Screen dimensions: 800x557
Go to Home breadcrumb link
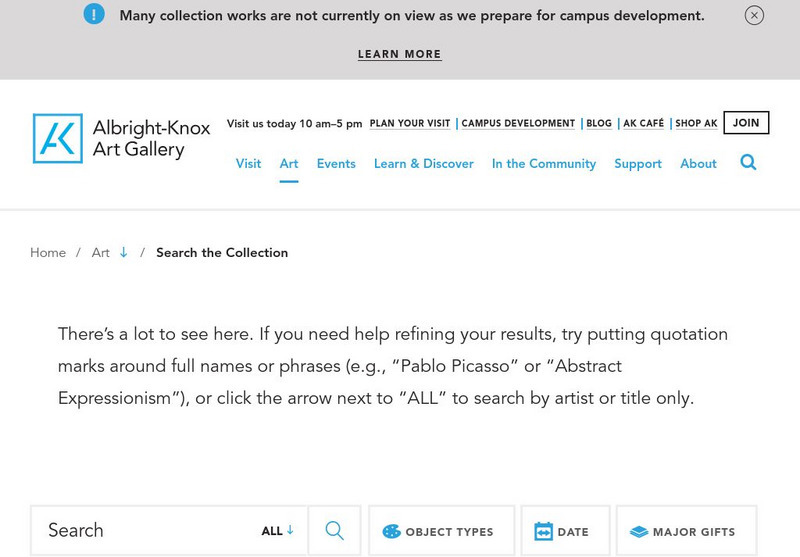(48, 253)
